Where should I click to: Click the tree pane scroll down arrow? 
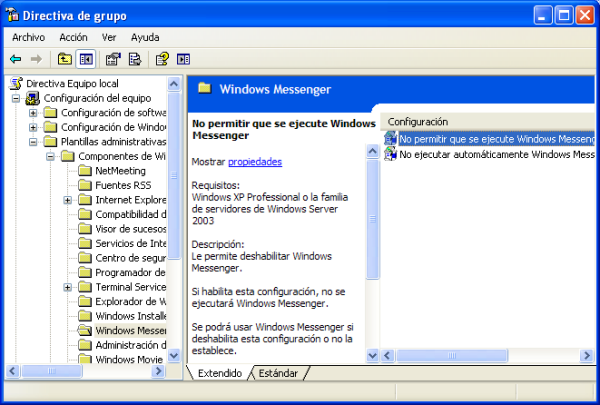tap(174, 357)
